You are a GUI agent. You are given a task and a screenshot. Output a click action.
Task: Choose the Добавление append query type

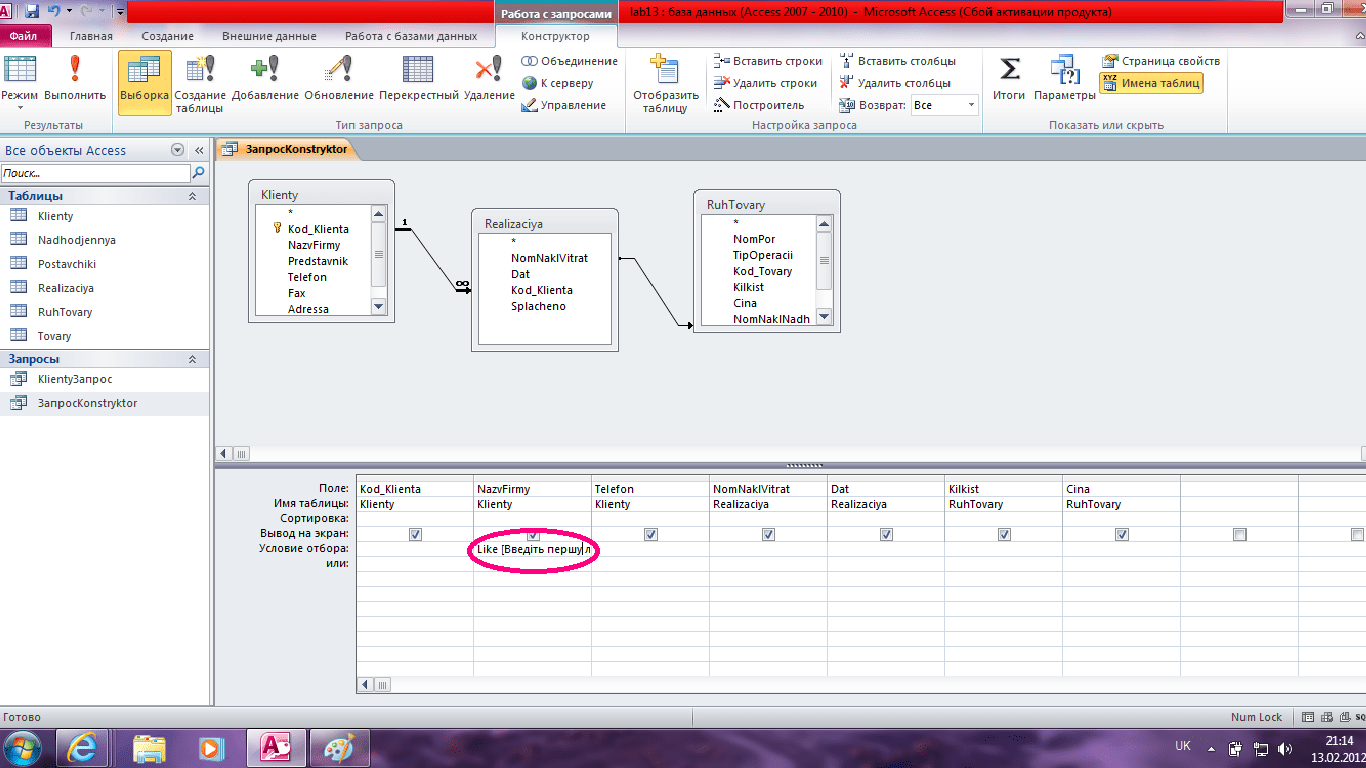point(265,80)
